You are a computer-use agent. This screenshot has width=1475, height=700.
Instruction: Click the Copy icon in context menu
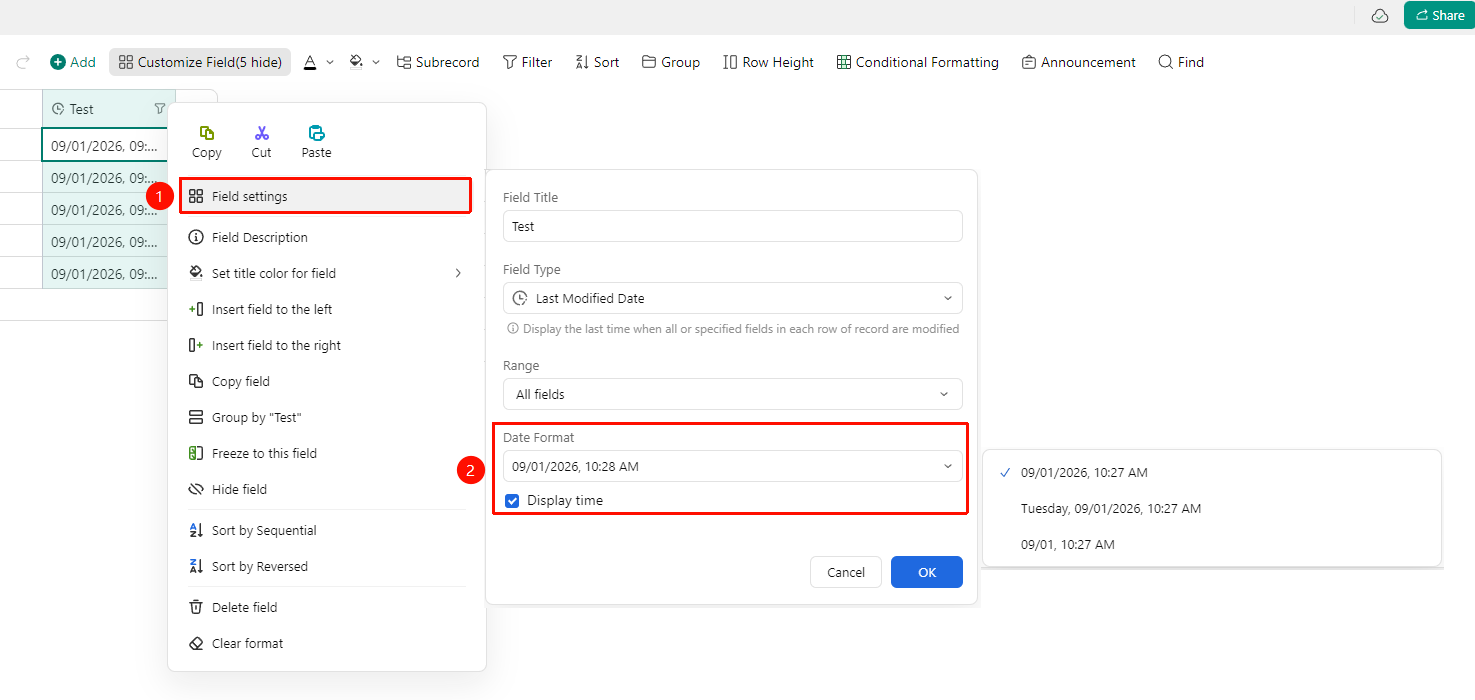click(x=207, y=133)
